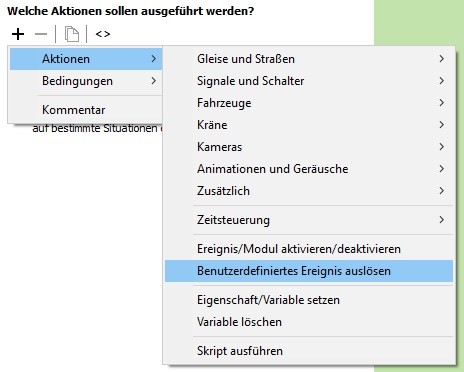
Task: Open the Zusätzlich submenu
Action: tap(309, 191)
